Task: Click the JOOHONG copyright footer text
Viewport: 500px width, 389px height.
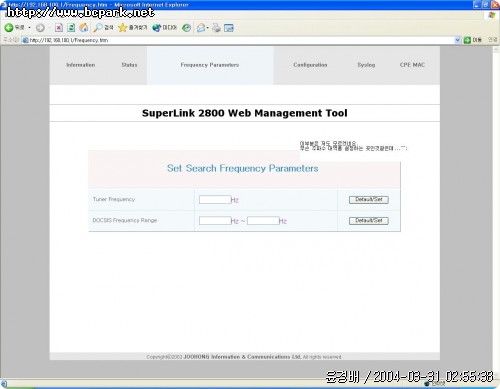Action: point(244,357)
